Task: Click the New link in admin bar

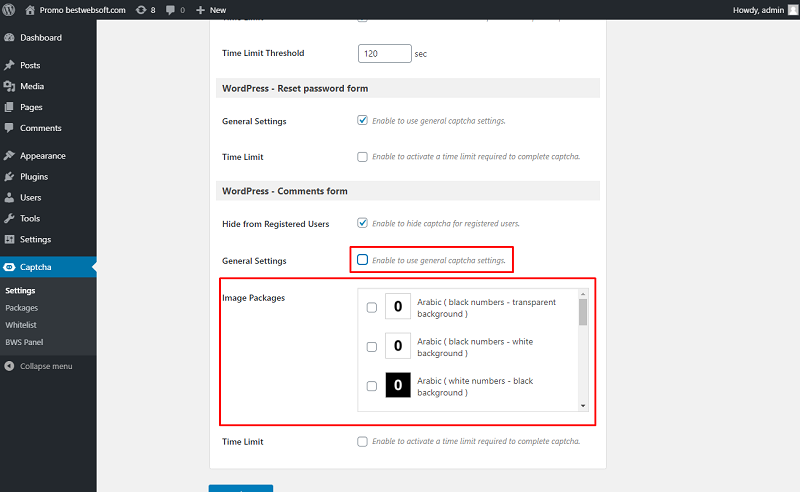Action: tap(218, 10)
